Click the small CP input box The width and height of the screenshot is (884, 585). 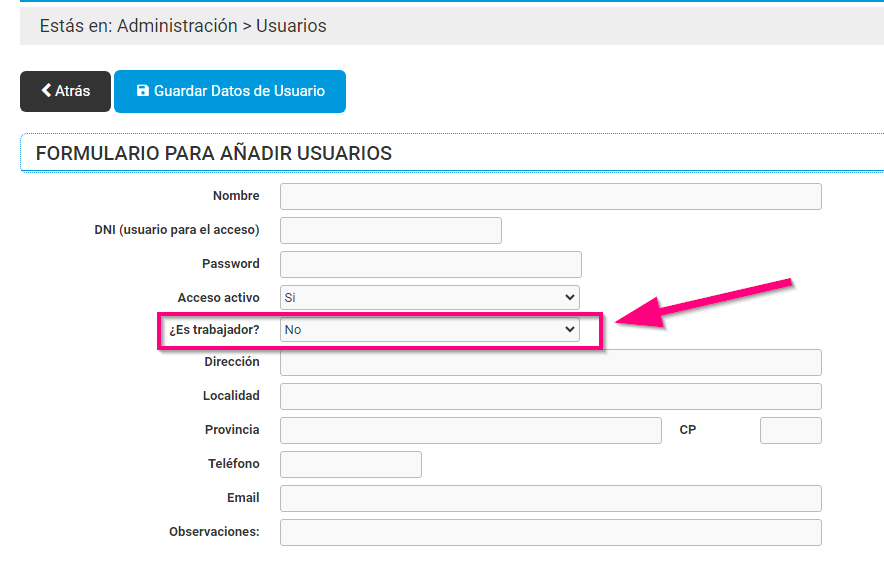[790, 430]
